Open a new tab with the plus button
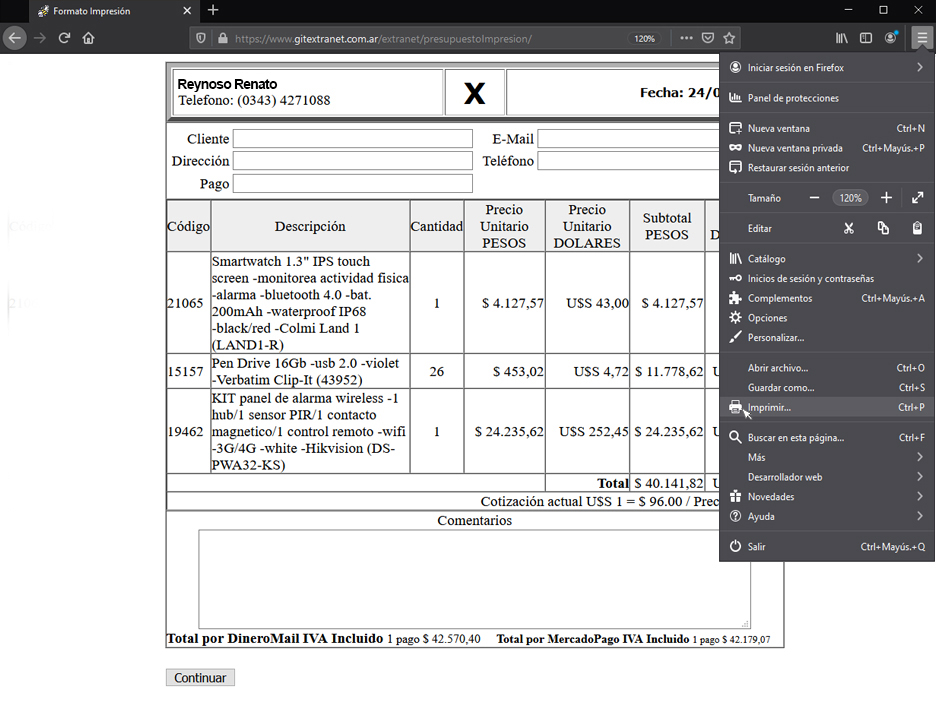This screenshot has height=704, width=936. (214, 12)
